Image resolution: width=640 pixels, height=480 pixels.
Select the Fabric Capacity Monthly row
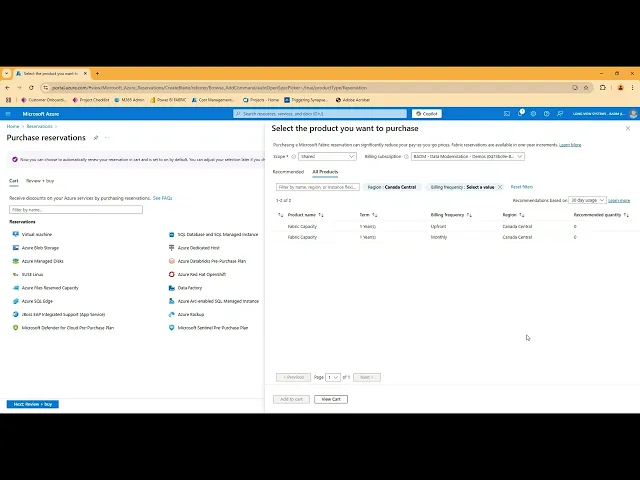454,237
